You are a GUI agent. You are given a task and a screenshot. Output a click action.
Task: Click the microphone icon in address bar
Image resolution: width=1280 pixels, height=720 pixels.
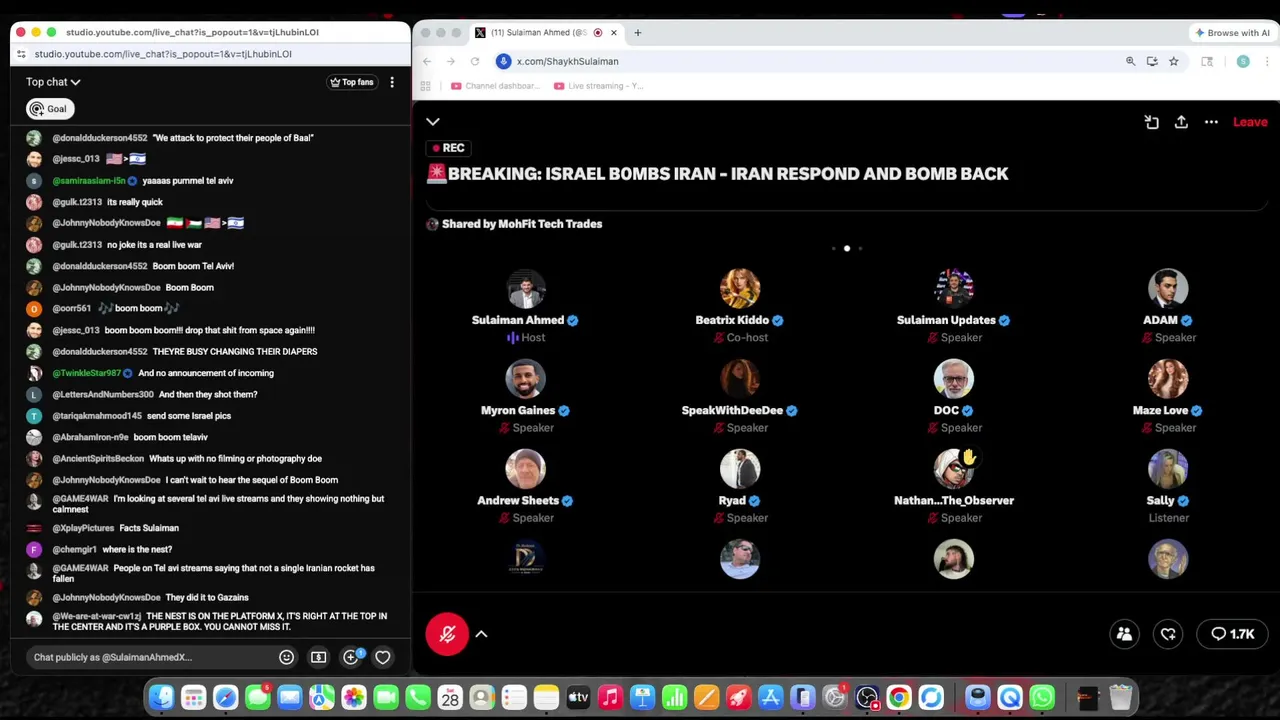504,61
